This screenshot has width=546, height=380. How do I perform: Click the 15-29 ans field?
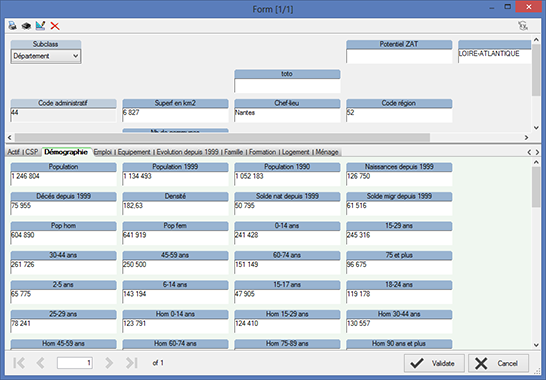click(x=399, y=238)
